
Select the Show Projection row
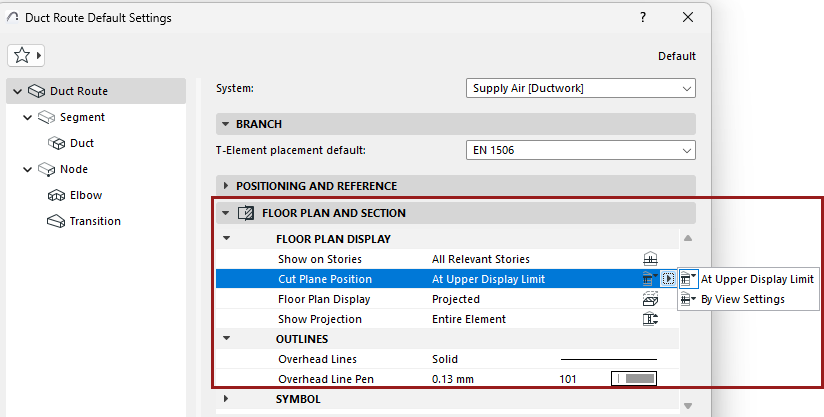pyautogui.click(x=447, y=319)
